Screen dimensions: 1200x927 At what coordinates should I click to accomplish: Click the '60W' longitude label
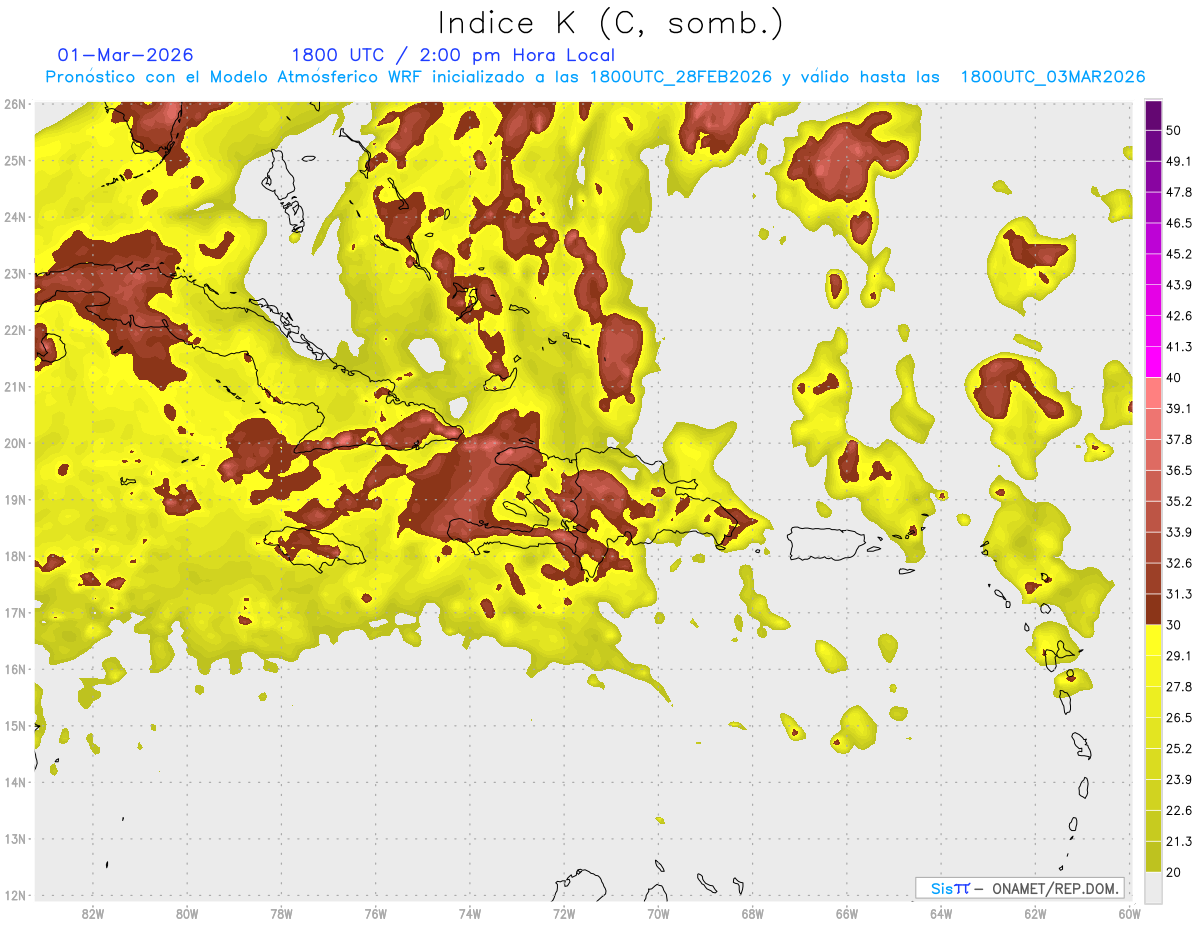[1130, 913]
